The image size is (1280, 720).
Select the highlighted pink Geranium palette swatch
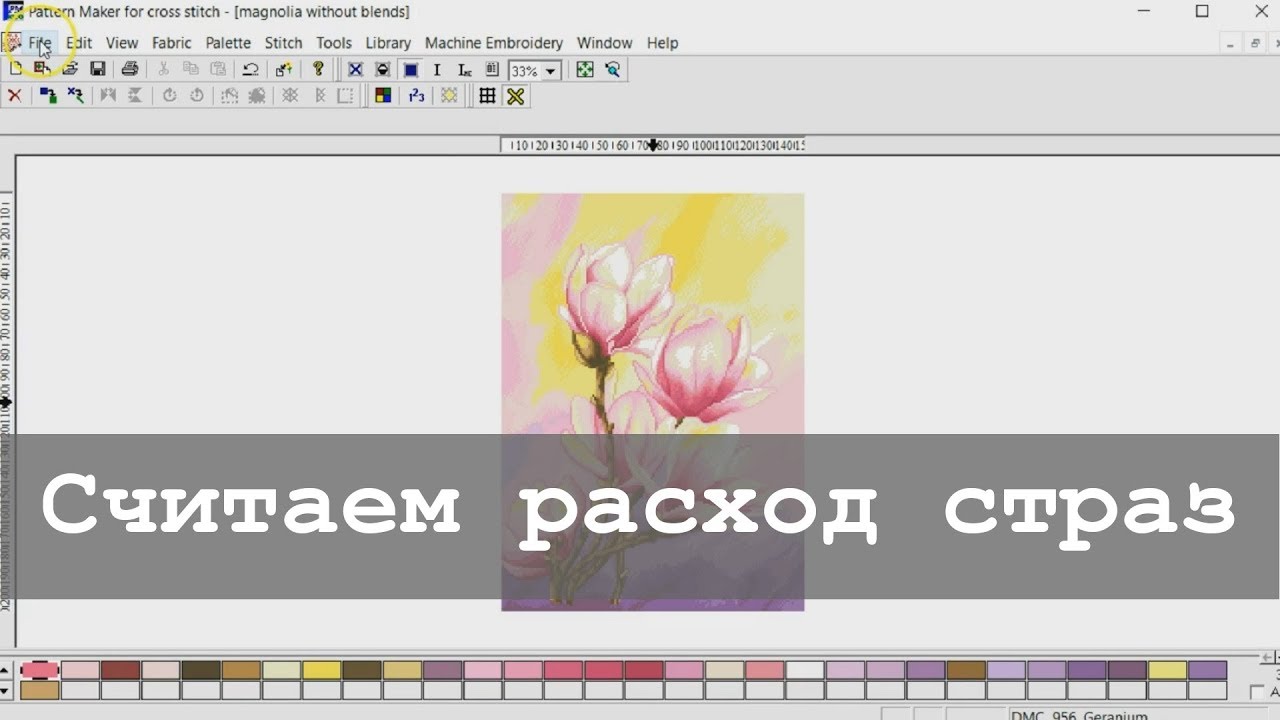click(39, 670)
